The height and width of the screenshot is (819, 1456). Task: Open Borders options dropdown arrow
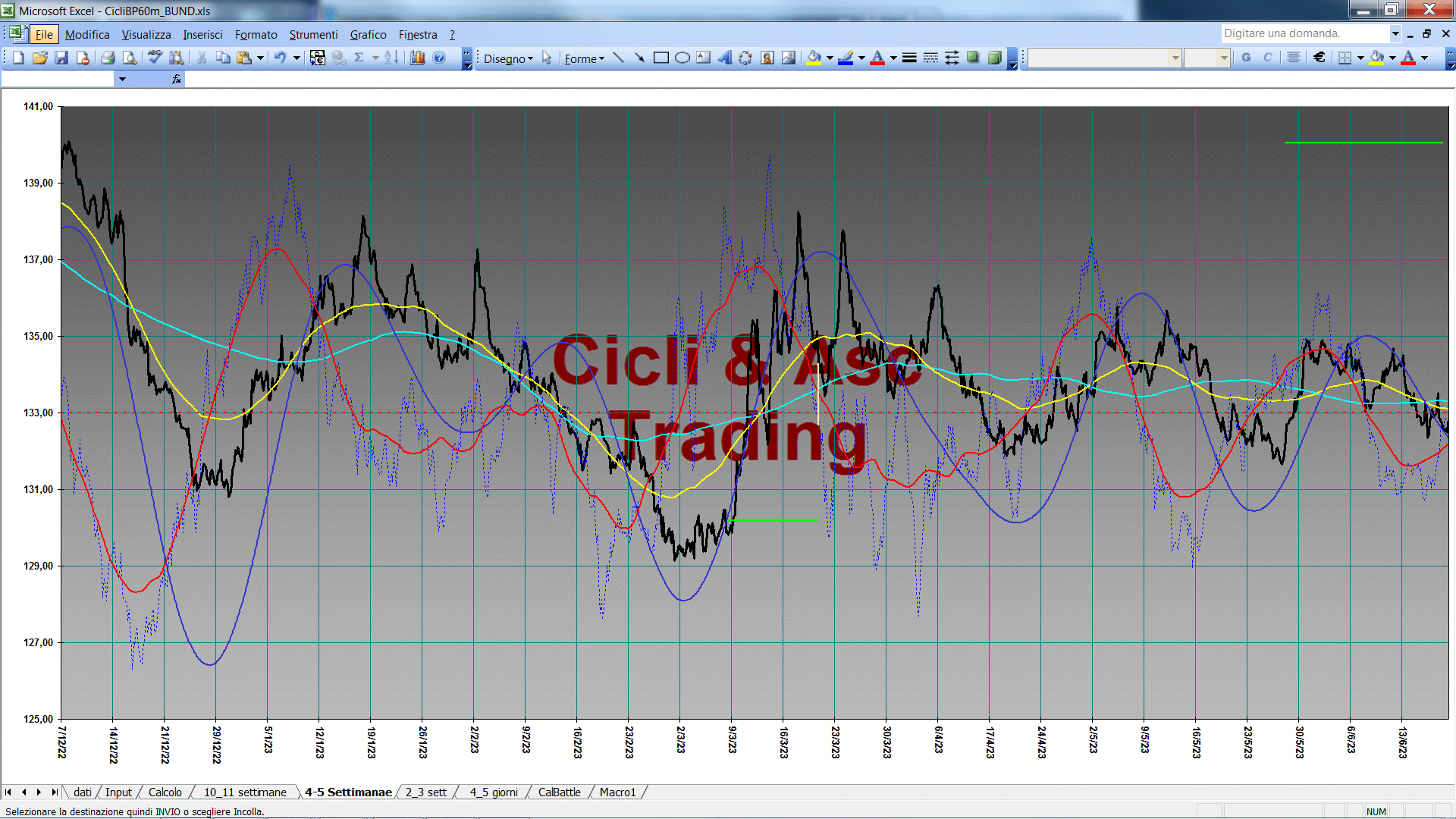(1360, 58)
